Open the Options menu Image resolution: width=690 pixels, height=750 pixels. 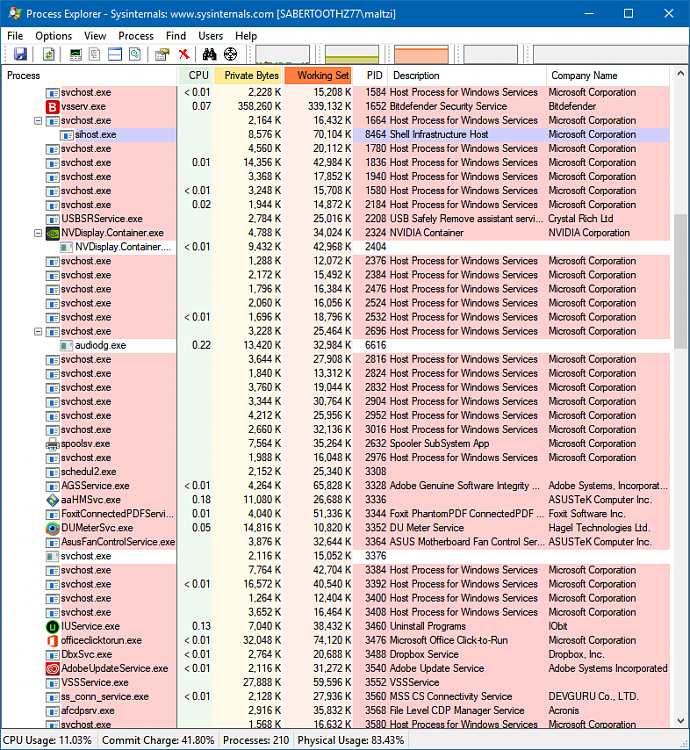(x=54, y=36)
